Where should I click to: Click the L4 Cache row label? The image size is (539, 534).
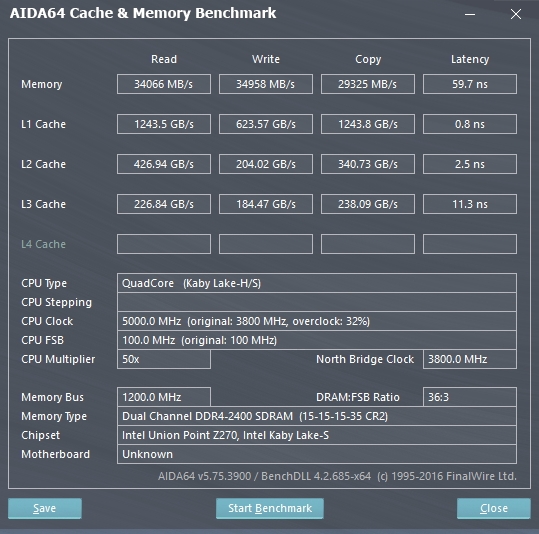[x=43, y=244]
